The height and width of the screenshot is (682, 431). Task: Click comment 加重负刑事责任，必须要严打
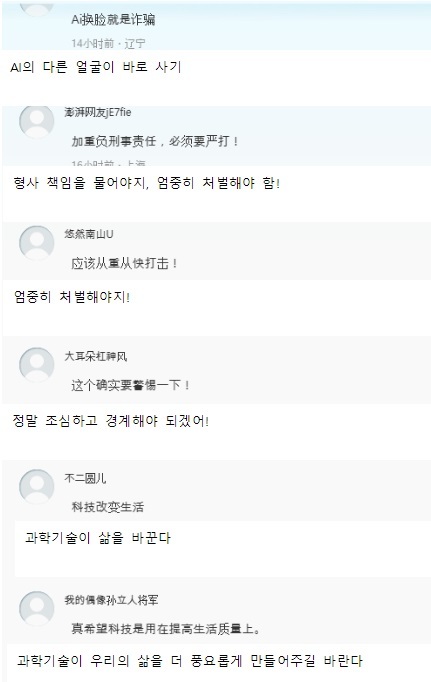coord(155,141)
